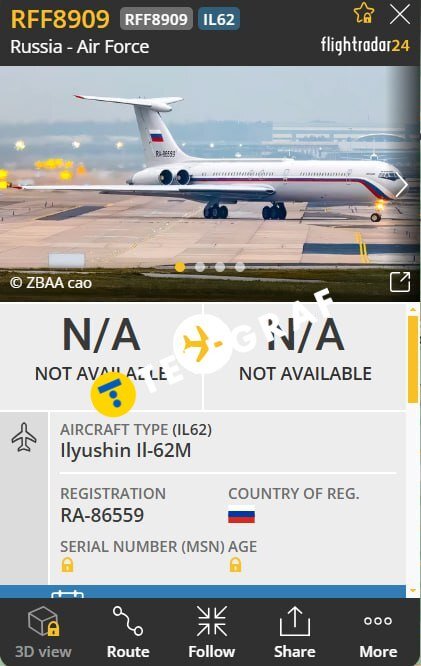The height and width of the screenshot is (666, 421).
Task: Click the RFF8909 callsign badge
Action: coord(156,19)
